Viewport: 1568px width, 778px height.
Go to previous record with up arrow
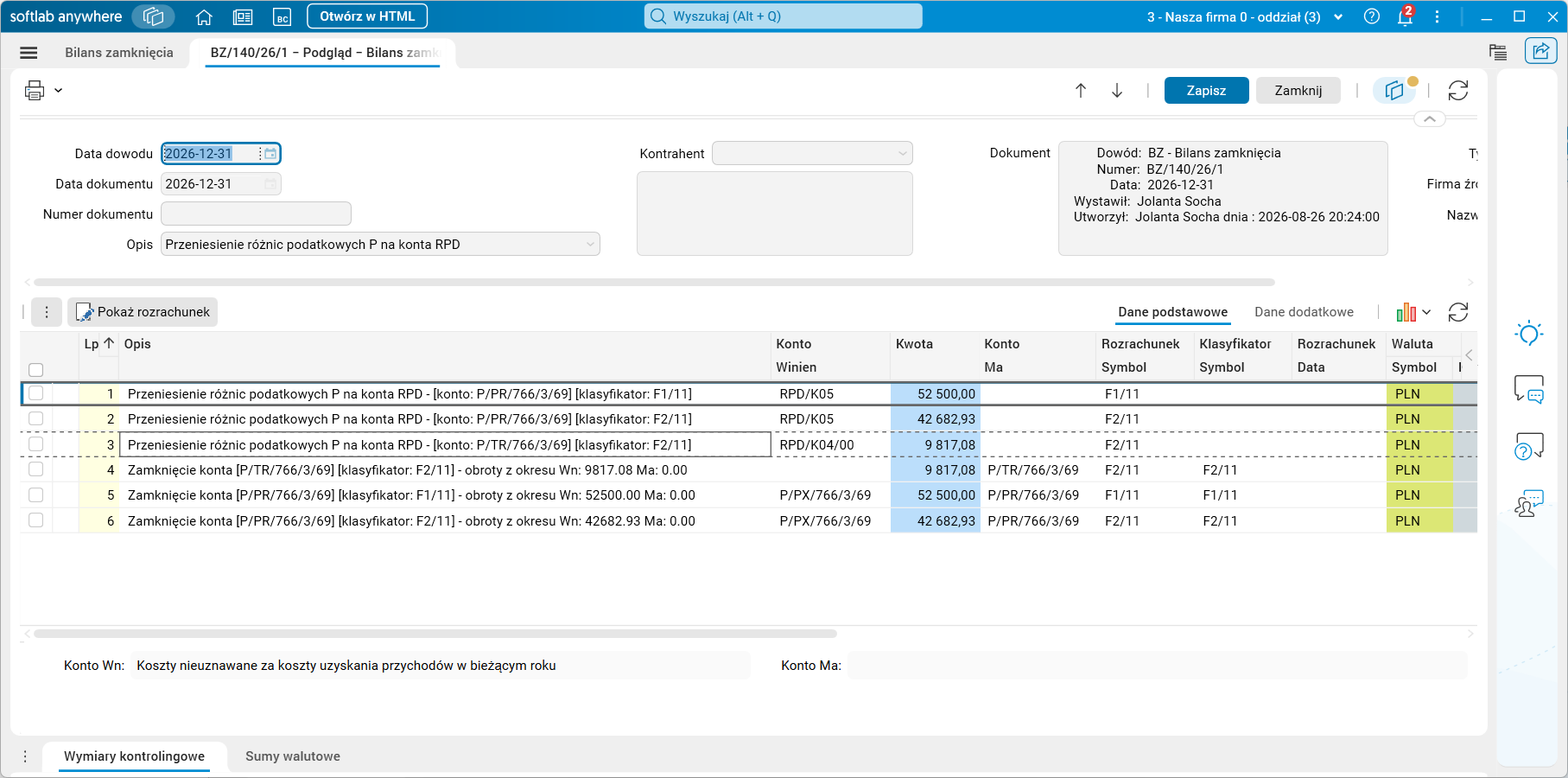coord(1081,91)
